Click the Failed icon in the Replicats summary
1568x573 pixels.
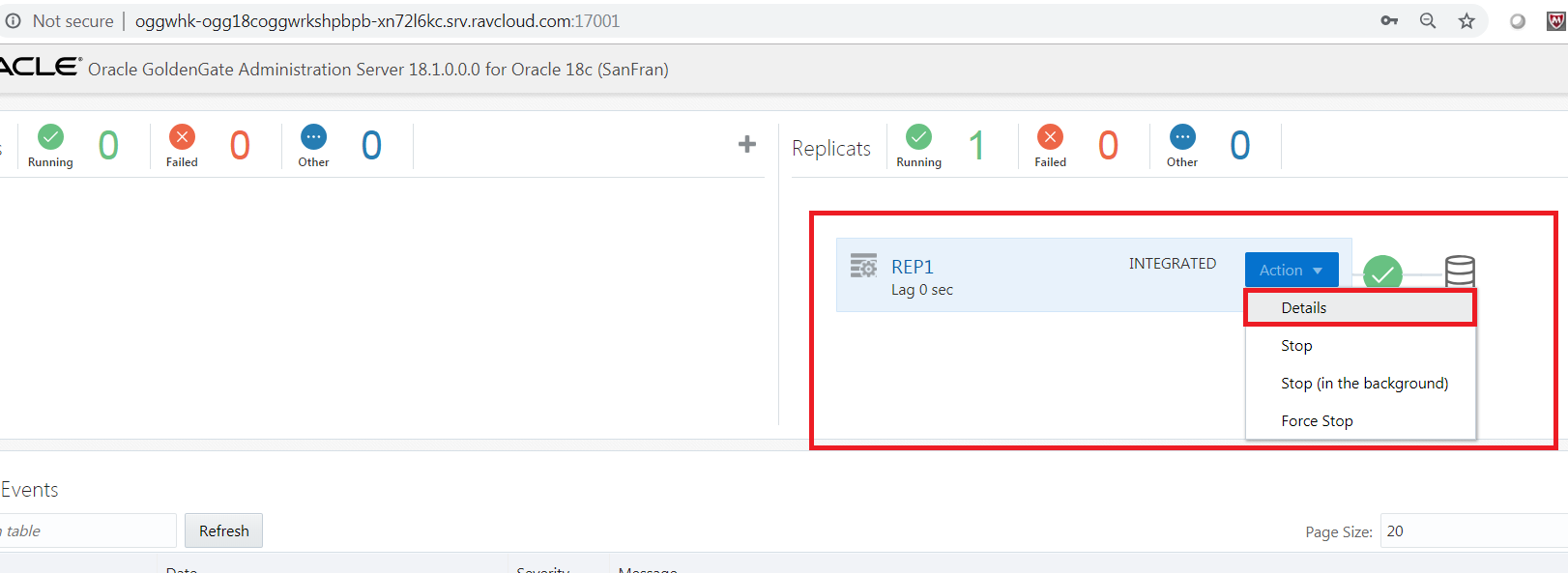pyautogui.click(x=1050, y=136)
